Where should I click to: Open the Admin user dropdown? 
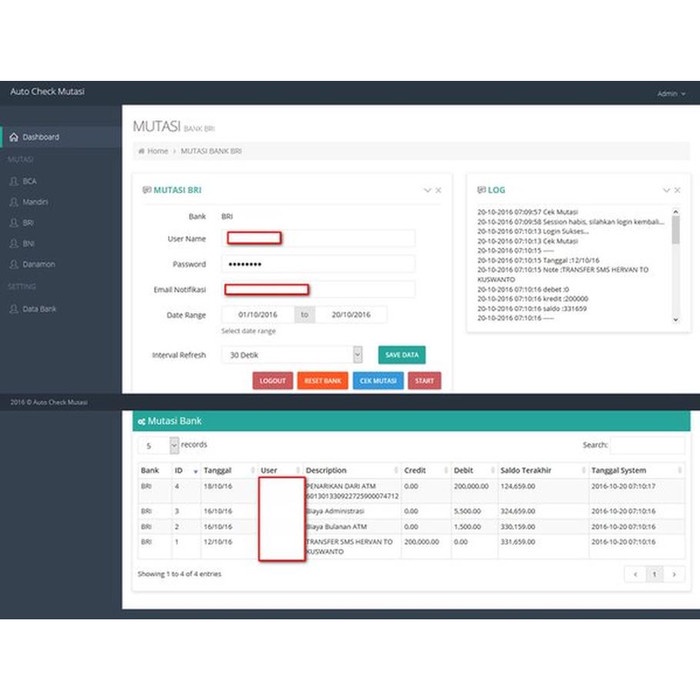671,94
